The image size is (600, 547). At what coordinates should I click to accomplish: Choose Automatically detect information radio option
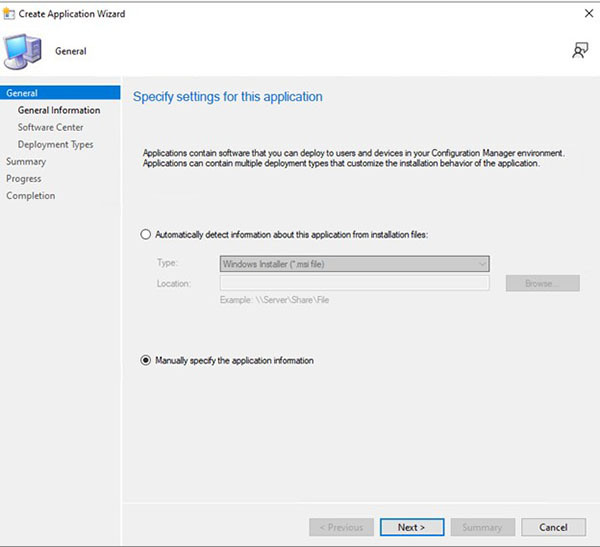[x=147, y=234]
